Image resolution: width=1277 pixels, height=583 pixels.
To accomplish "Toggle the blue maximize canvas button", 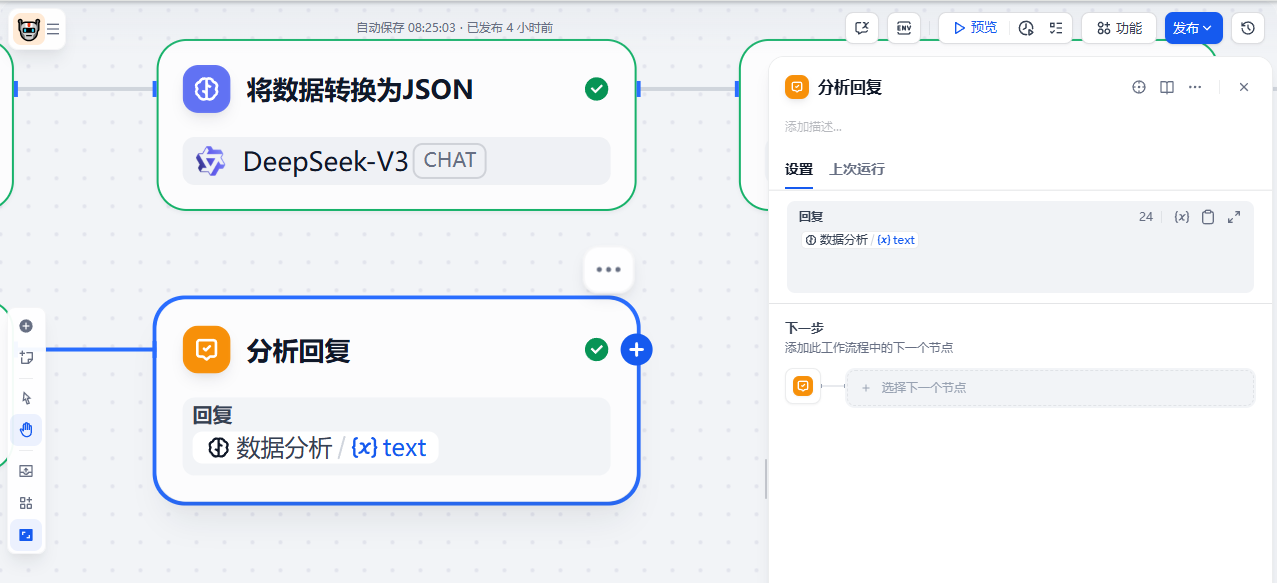I will pyautogui.click(x=26, y=535).
